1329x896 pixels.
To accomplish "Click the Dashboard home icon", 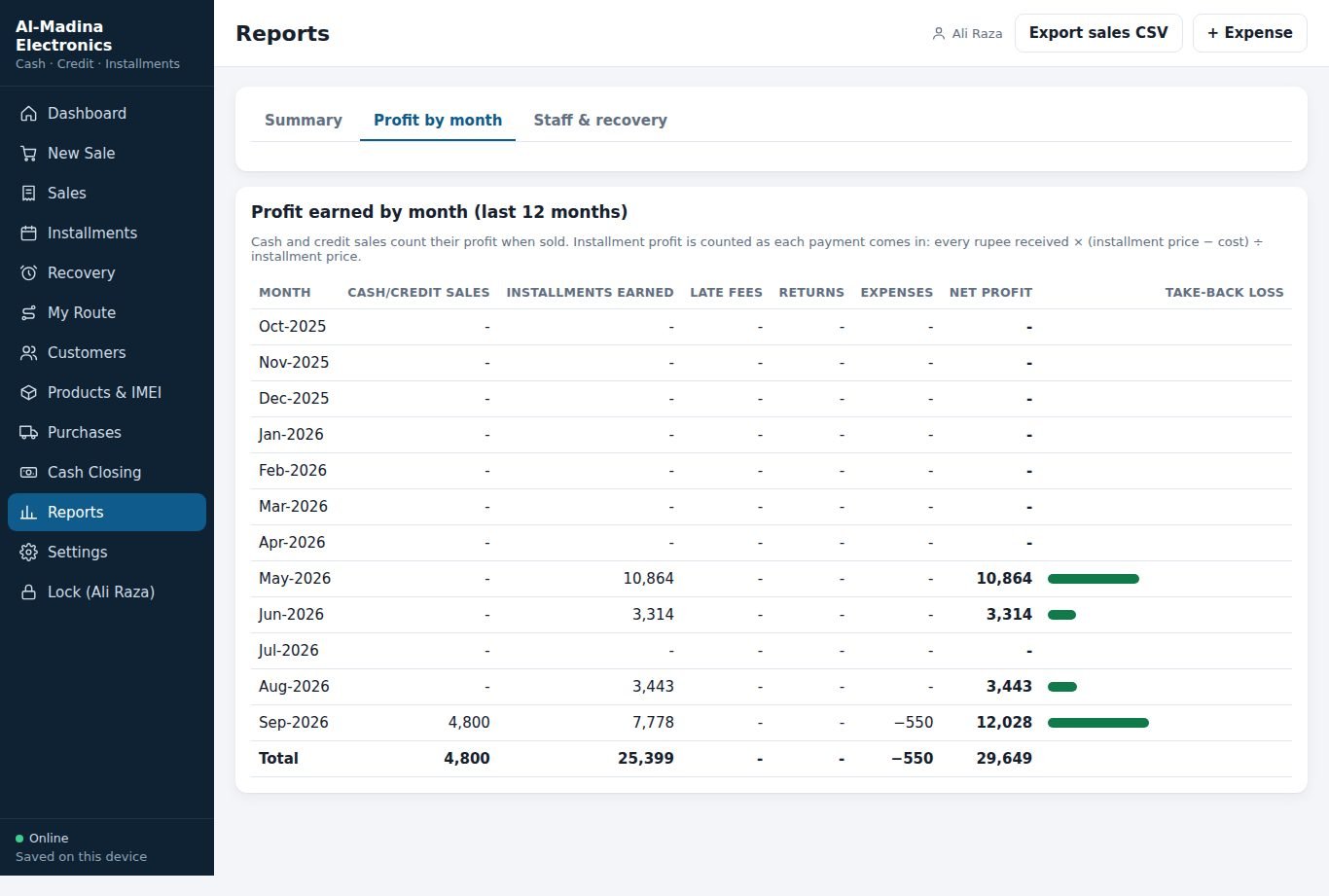I will click(x=28, y=113).
